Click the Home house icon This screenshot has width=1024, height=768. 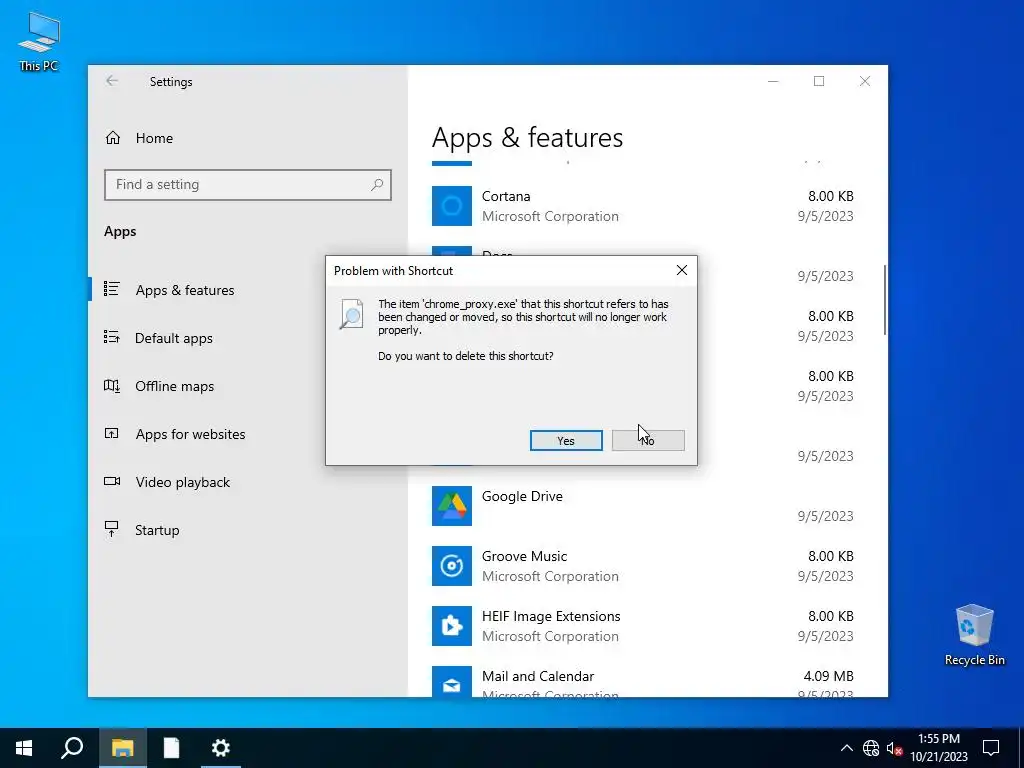[x=113, y=138]
